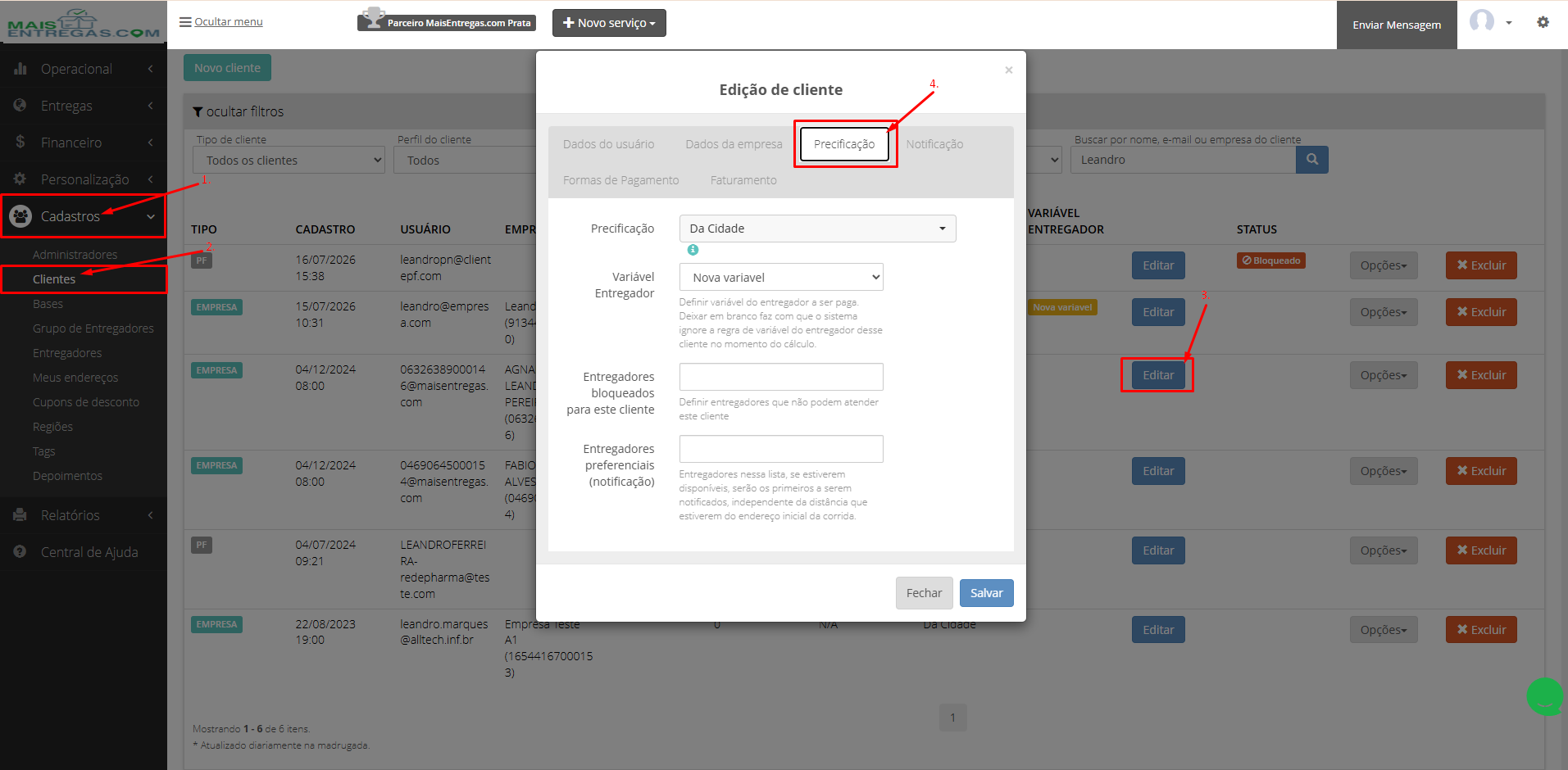Open Central de Ajuda
This screenshot has width=1568, height=770.
[x=84, y=552]
